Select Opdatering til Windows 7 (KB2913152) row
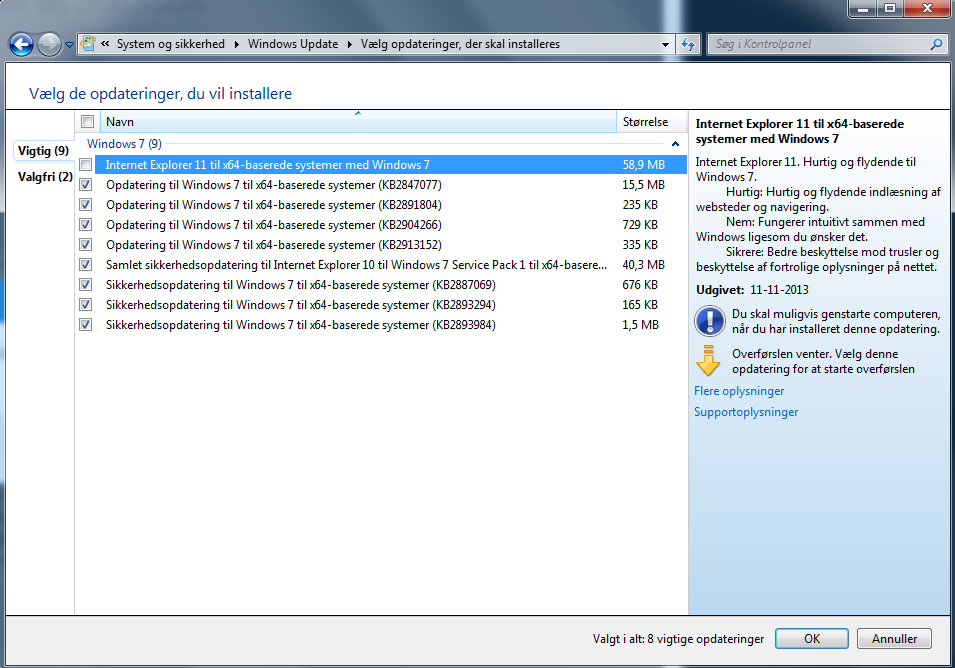 [x=390, y=245]
